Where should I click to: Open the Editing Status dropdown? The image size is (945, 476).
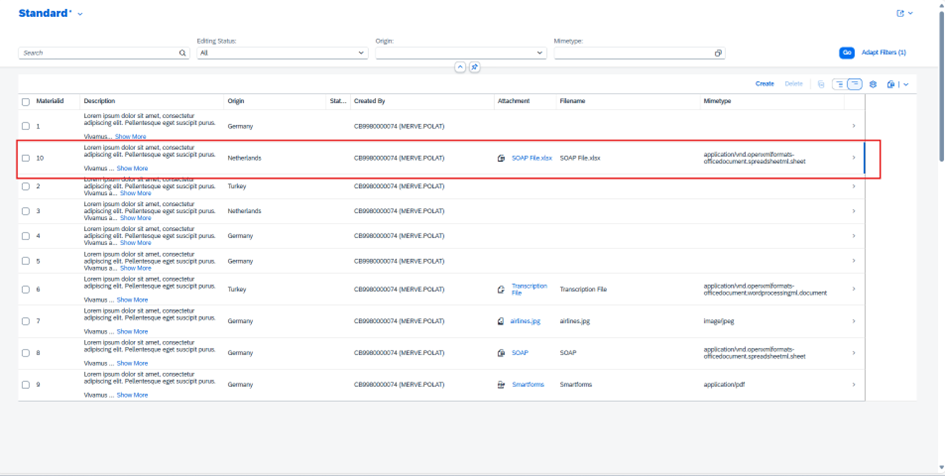tap(361, 53)
